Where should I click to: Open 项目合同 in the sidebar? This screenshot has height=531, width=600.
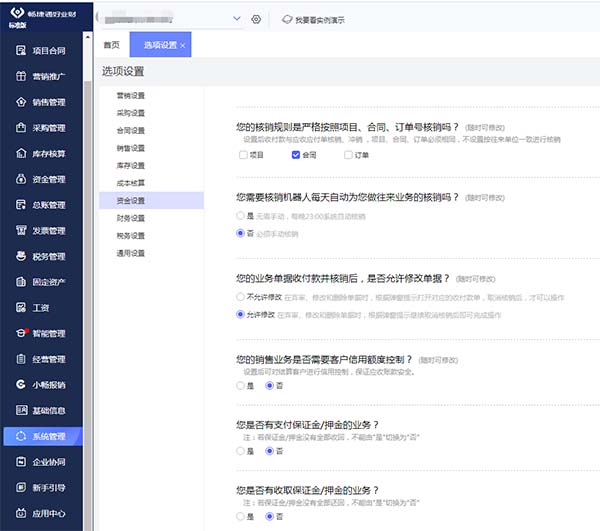pos(48,49)
